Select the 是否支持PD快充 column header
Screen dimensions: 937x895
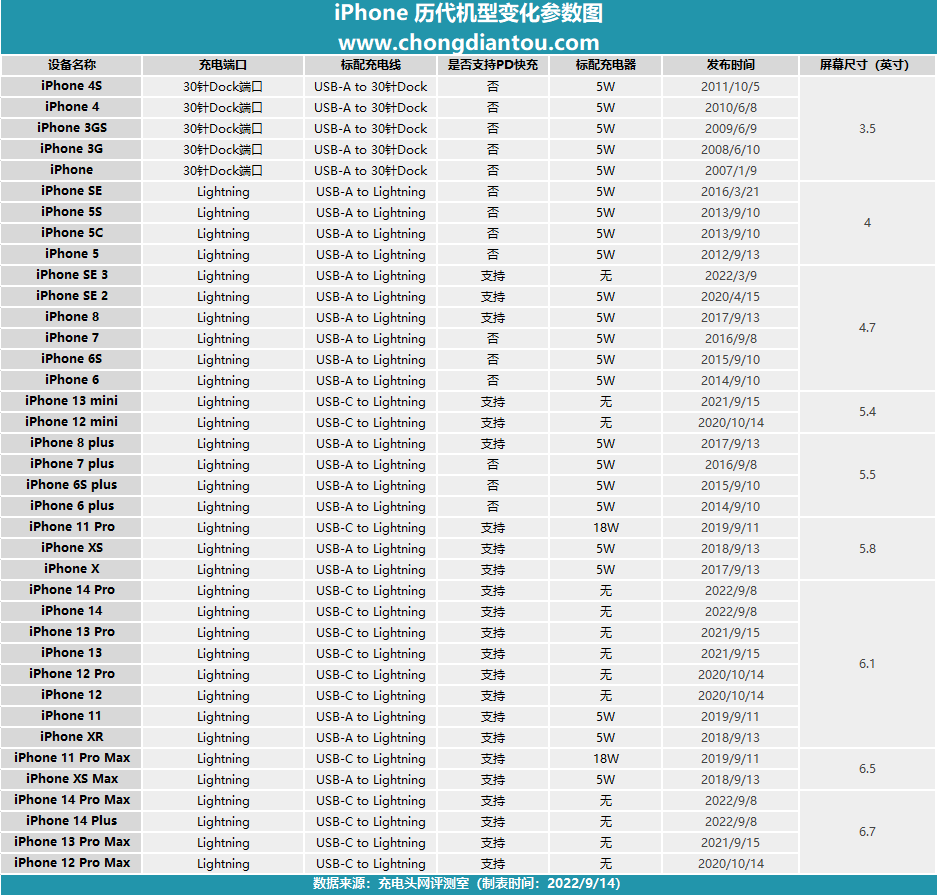click(493, 65)
